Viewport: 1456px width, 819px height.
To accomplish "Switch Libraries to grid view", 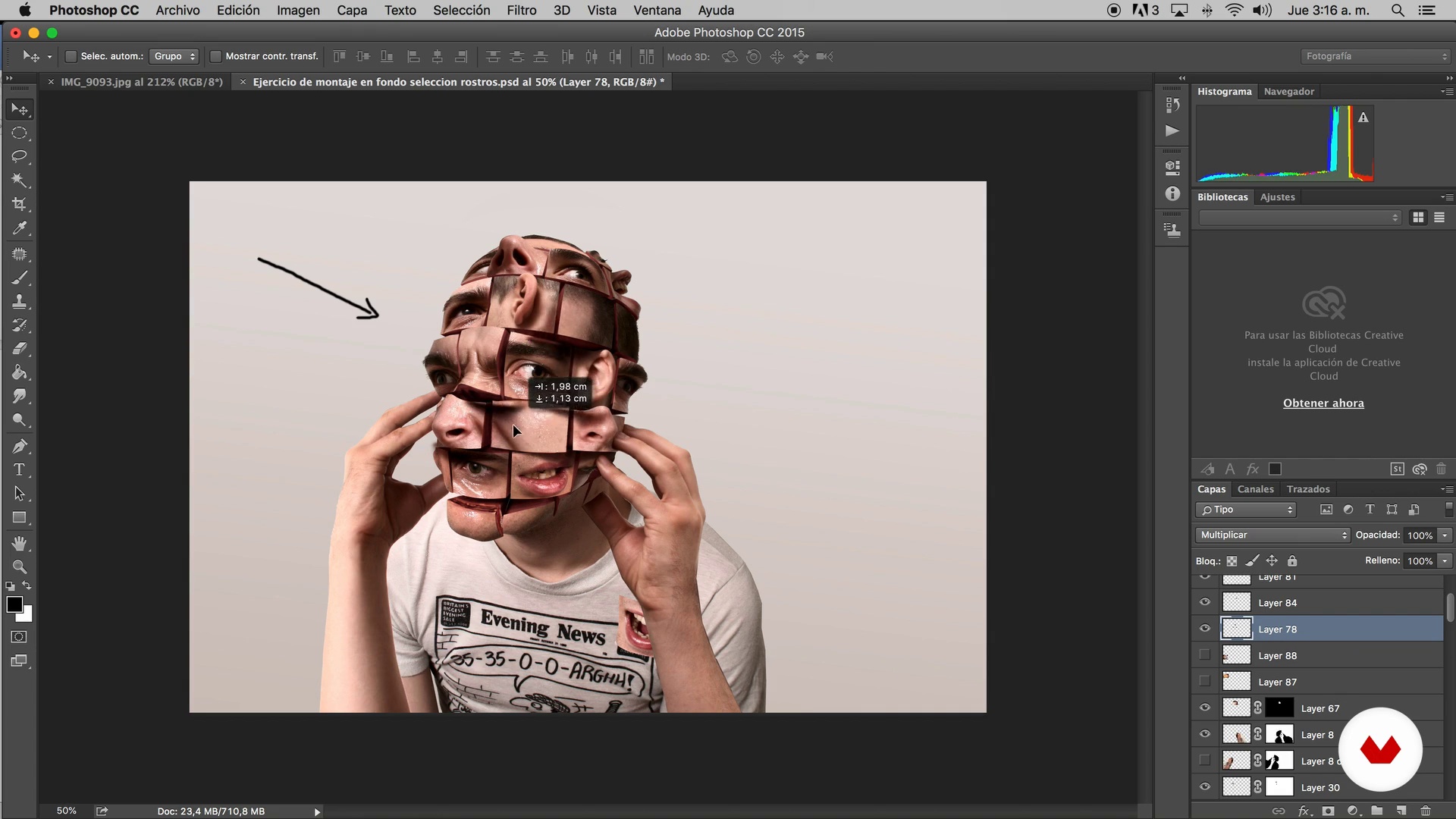I will [1418, 218].
